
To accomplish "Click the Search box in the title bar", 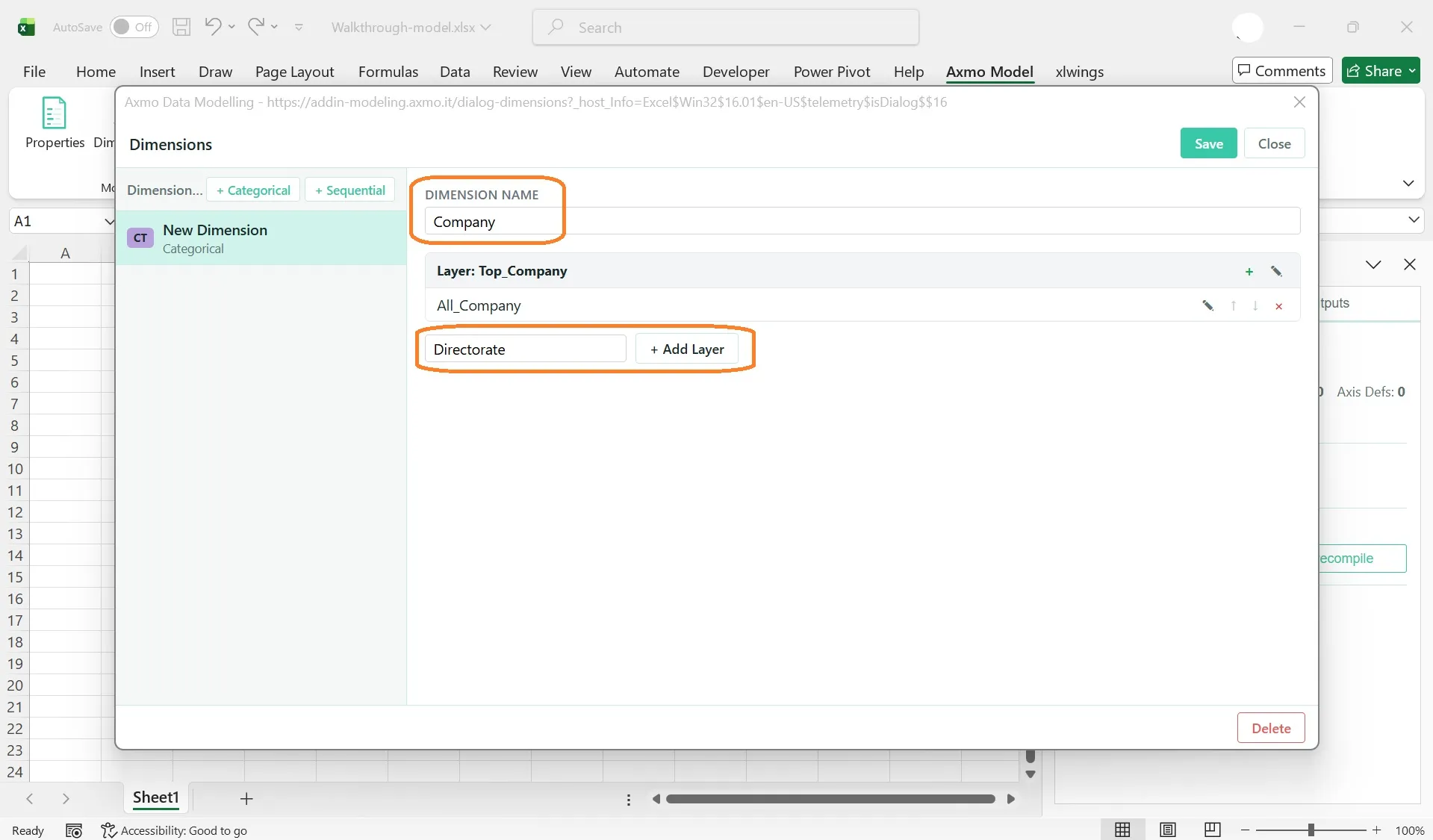I will 725,28.
